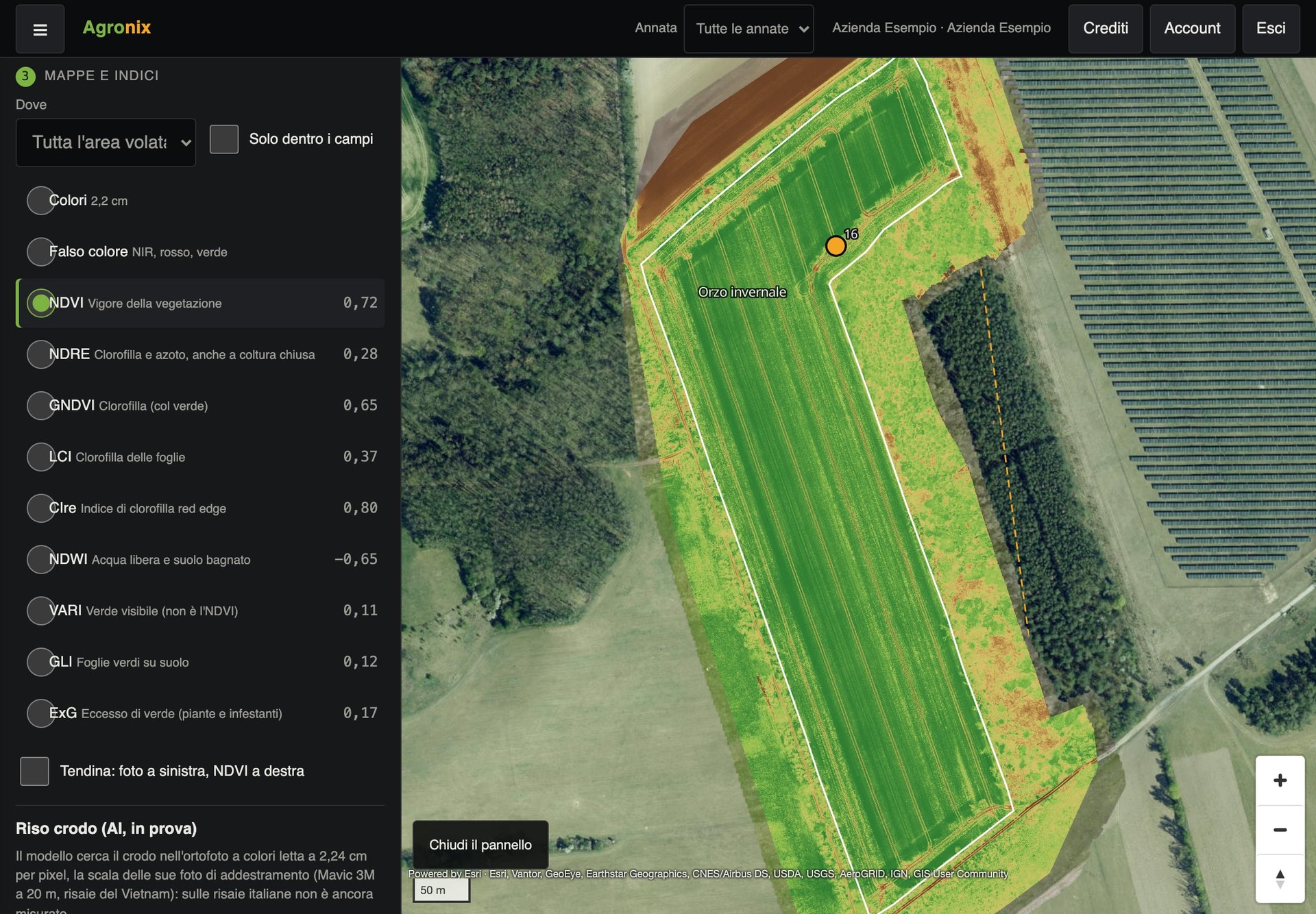Open the Account page

coord(1192,29)
